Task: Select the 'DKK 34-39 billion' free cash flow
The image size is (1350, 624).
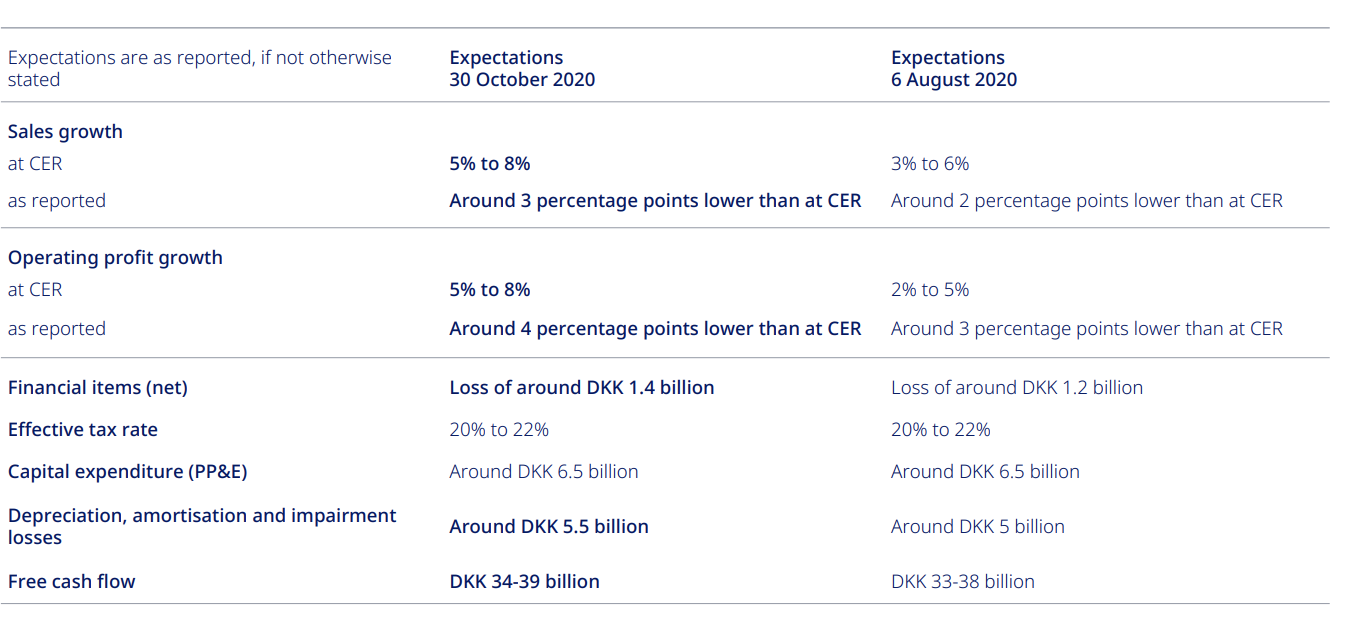Action: click(x=525, y=582)
